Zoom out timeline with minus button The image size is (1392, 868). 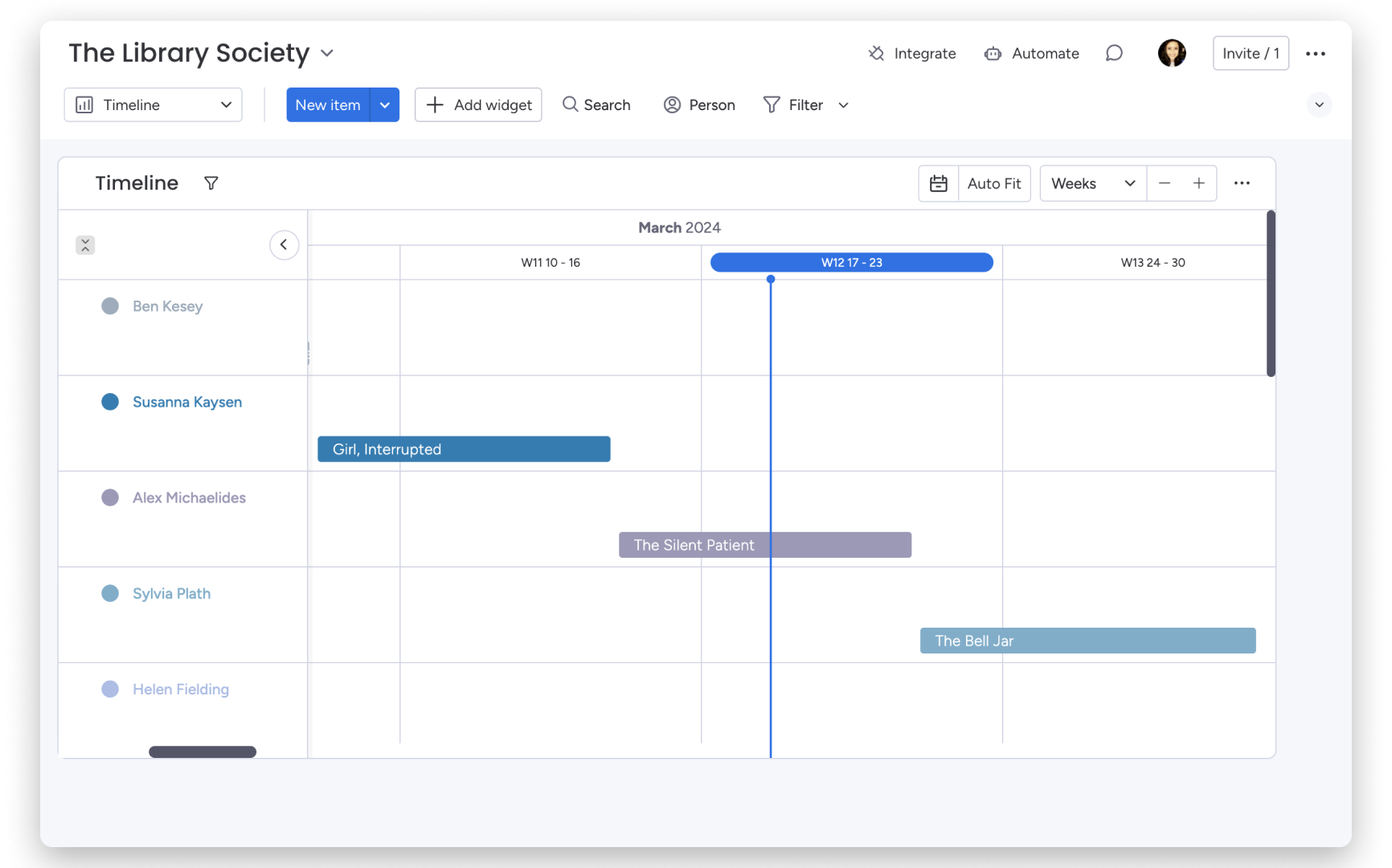pos(1164,183)
